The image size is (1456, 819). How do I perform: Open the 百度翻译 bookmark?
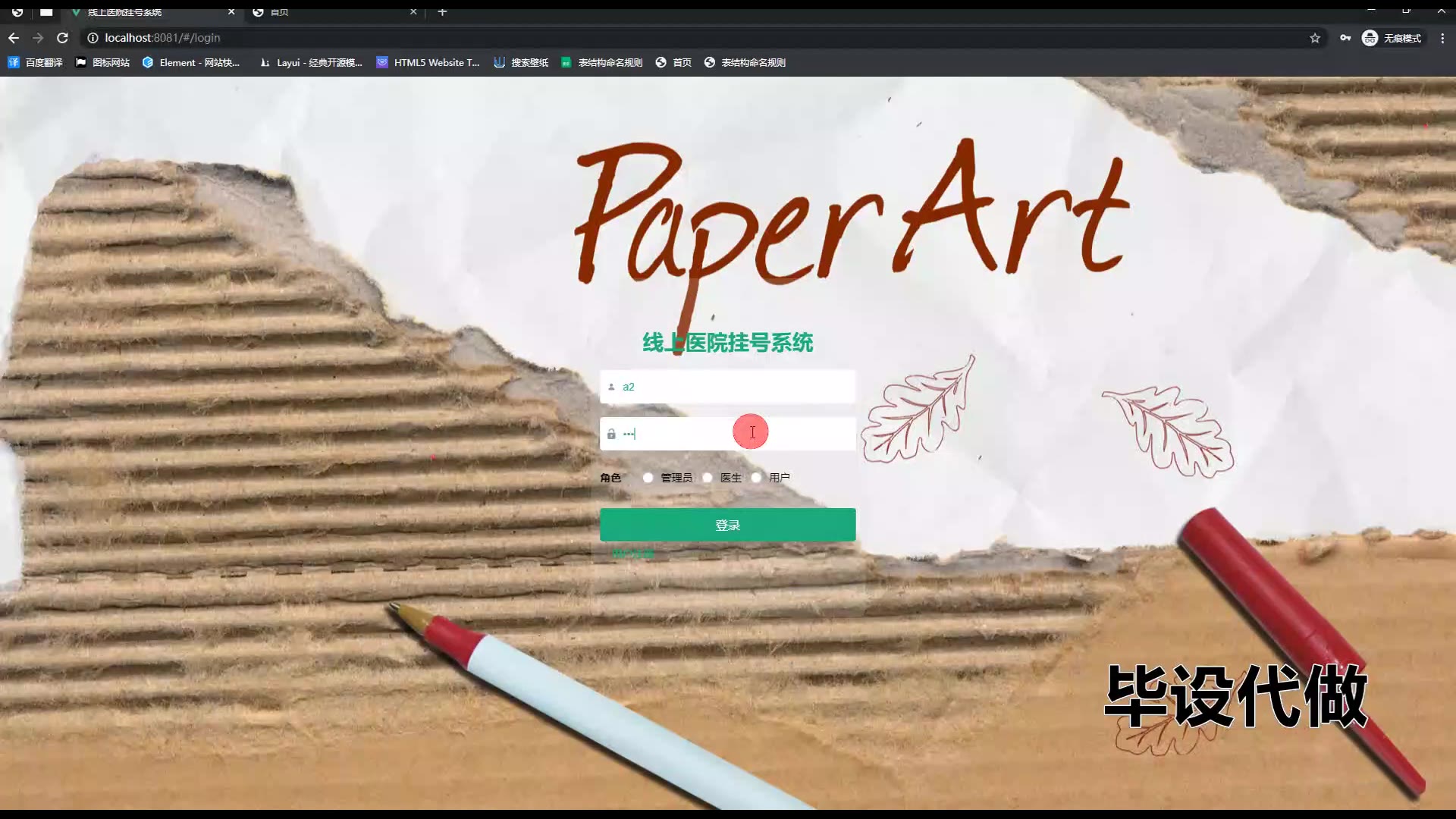point(36,62)
